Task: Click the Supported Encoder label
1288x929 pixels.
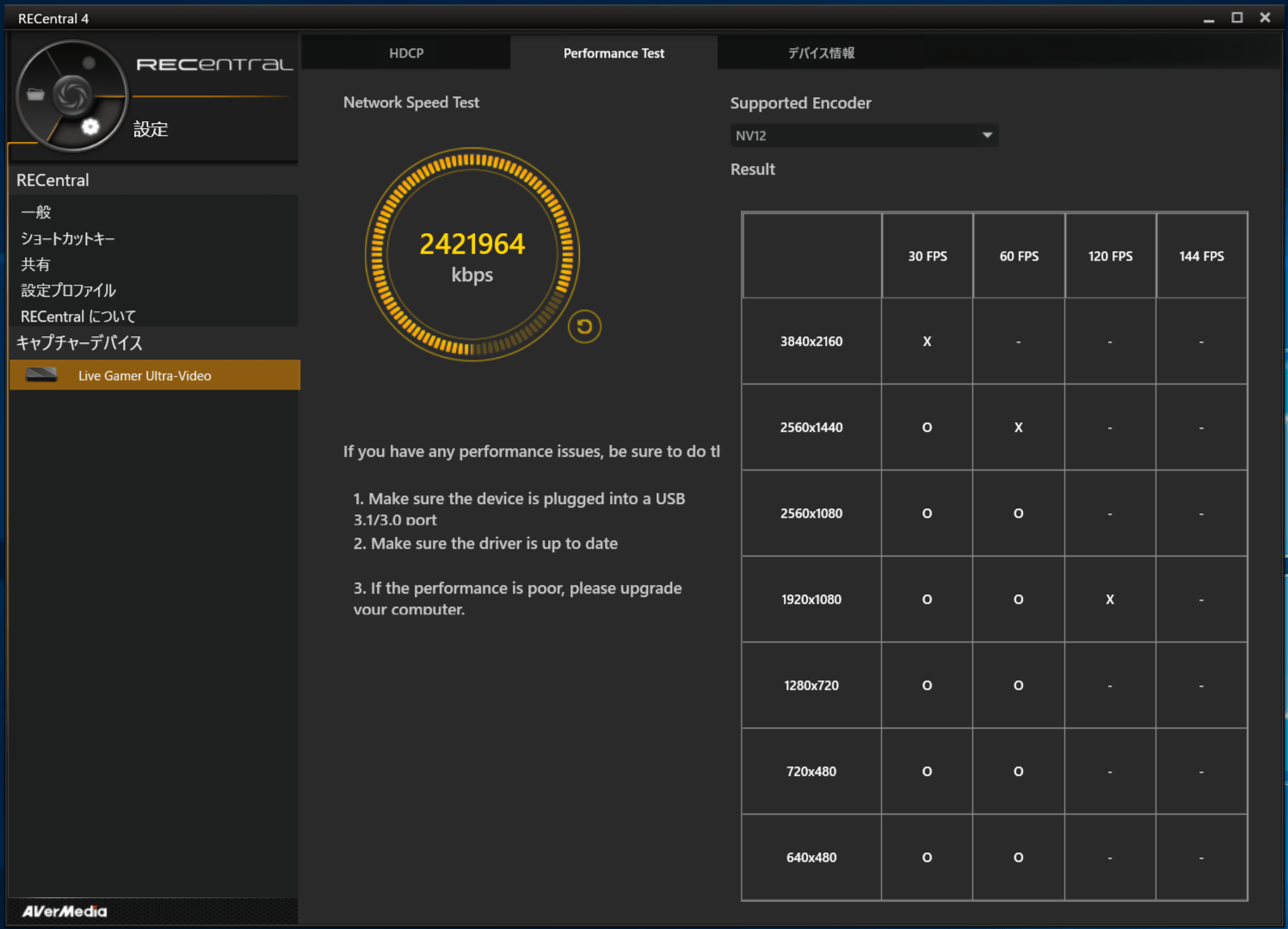Action: pyautogui.click(x=801, y=103)
